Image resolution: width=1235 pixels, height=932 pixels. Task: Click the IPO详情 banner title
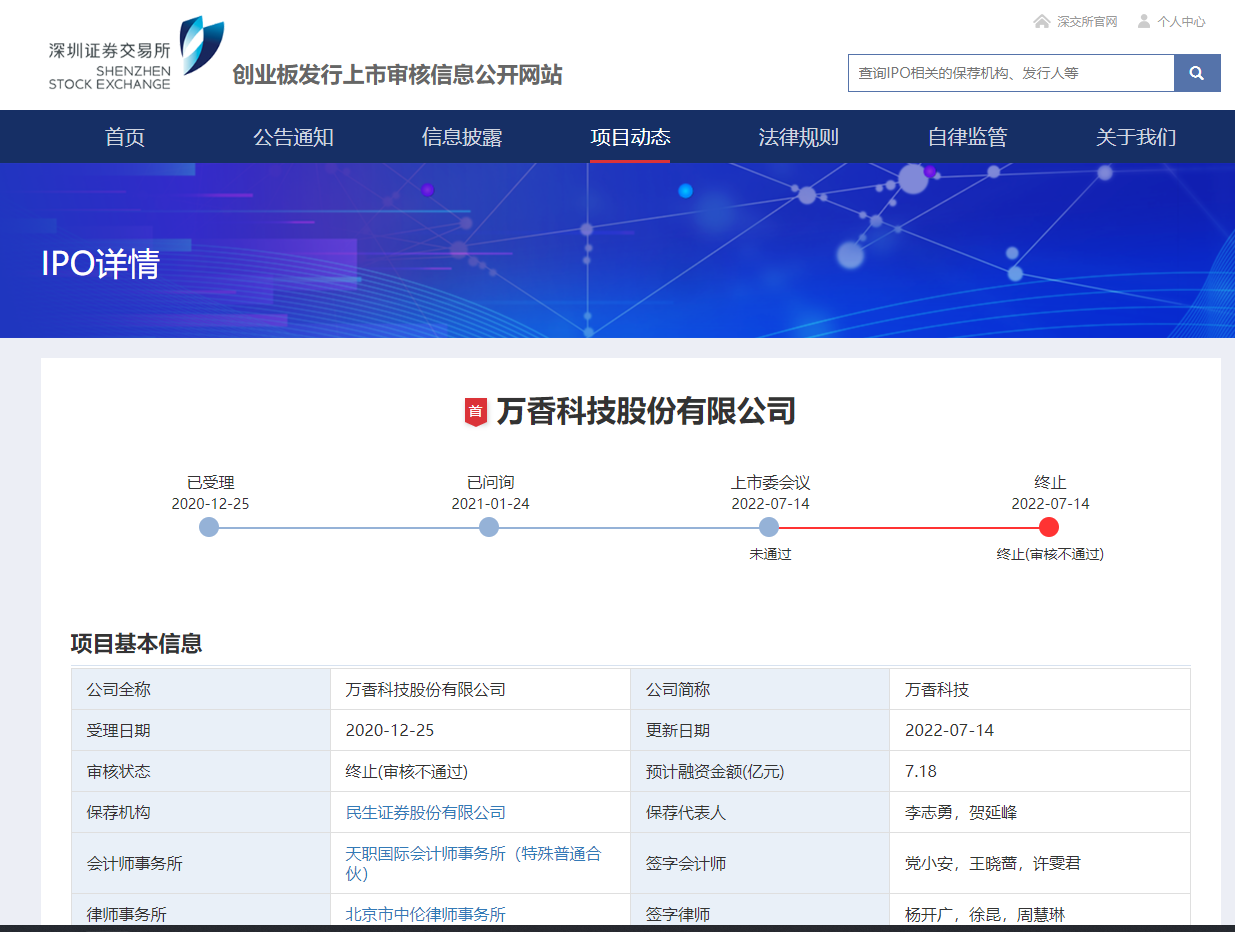click(100, 263)
